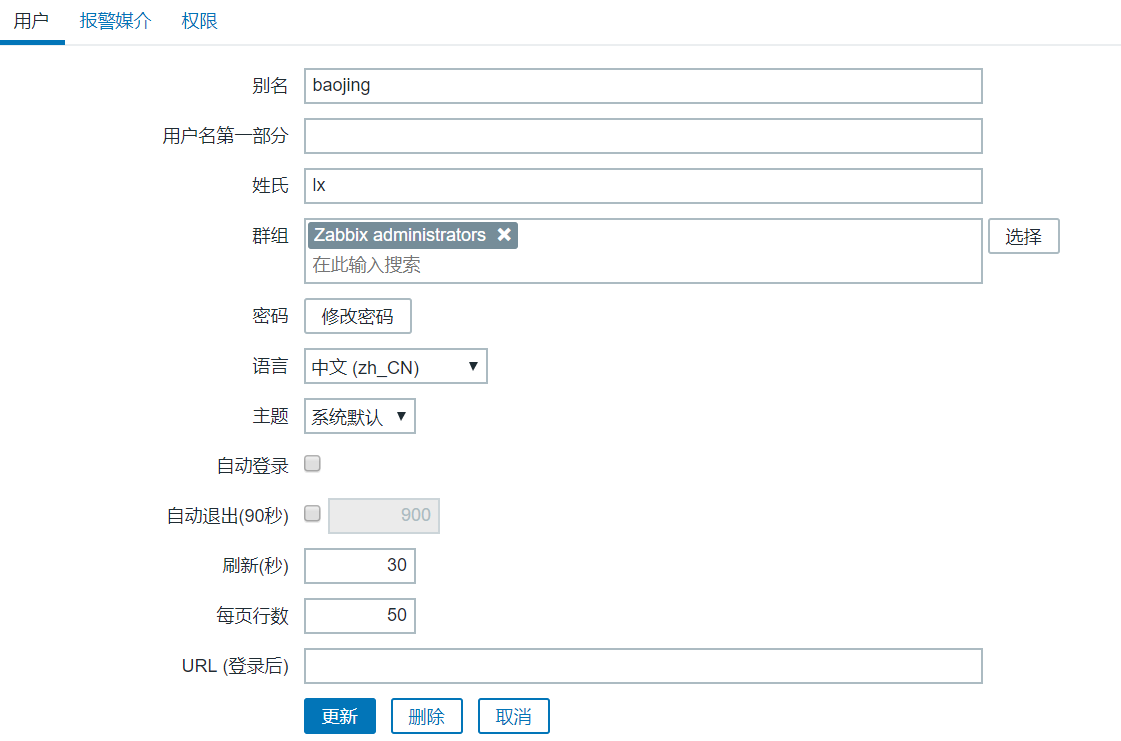
Task: Click the group search input box
Action: [640, 265]
